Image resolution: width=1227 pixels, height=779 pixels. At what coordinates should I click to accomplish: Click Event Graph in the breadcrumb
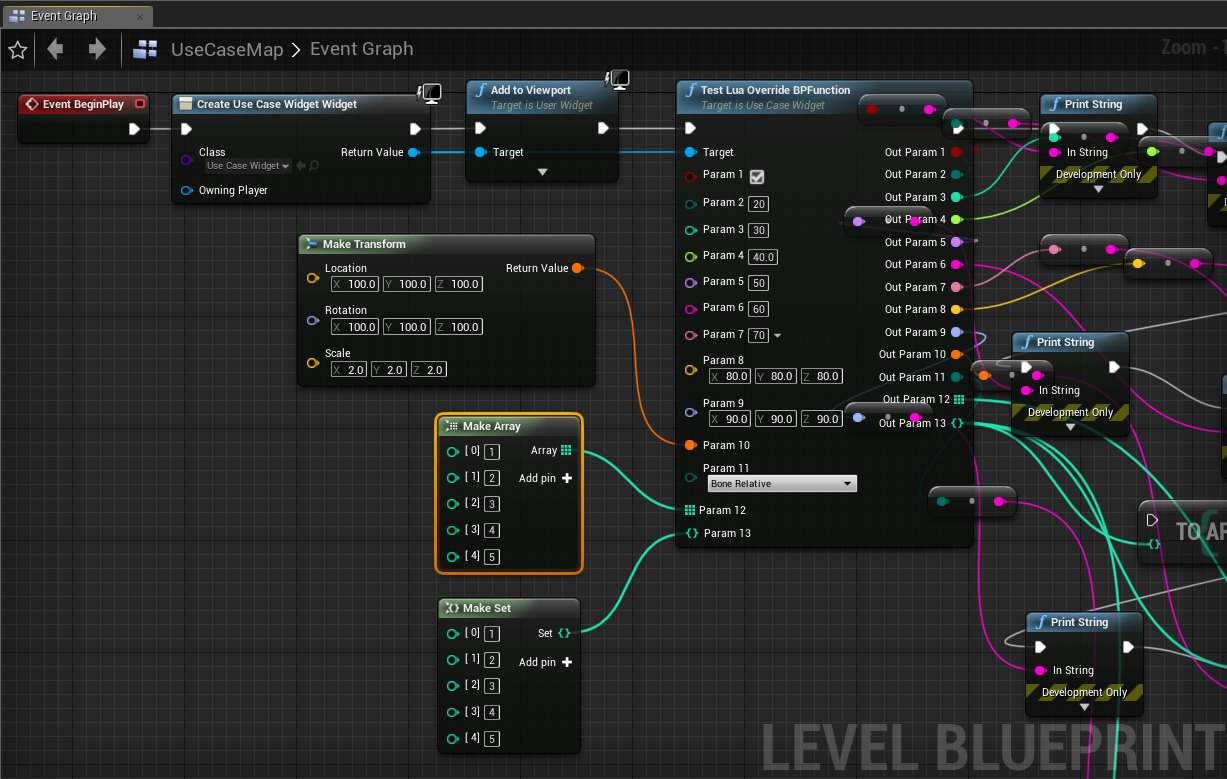pyautogui.click(x=361, y=49)
